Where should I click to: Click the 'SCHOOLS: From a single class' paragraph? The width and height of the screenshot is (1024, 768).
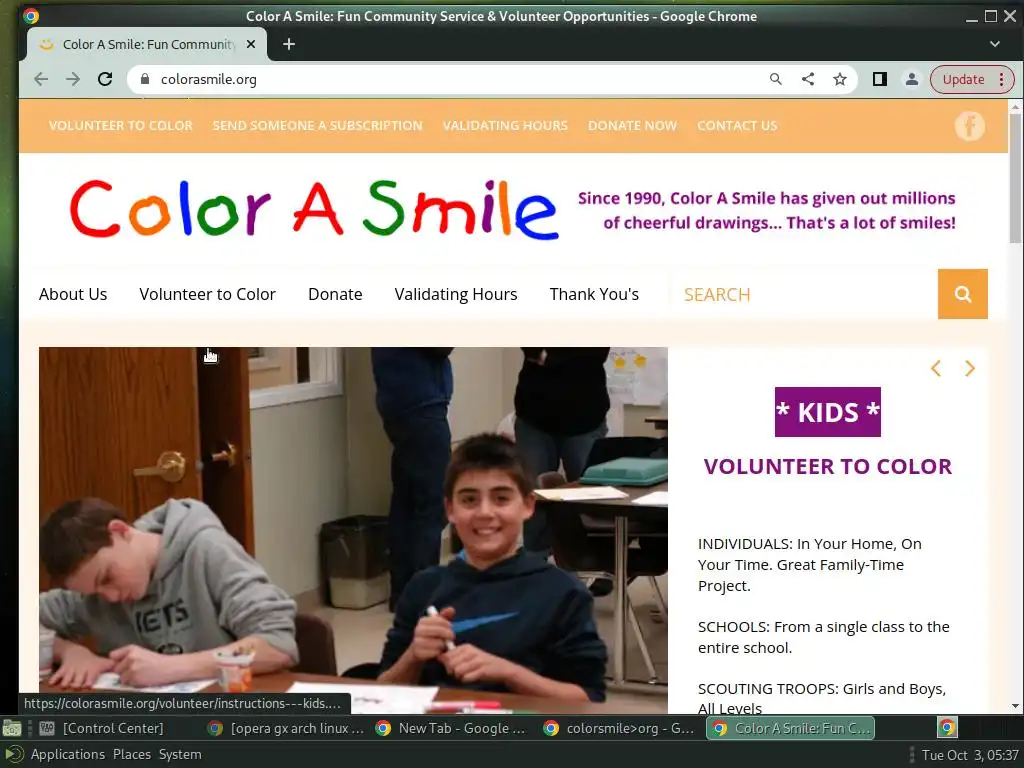[824, 637]
